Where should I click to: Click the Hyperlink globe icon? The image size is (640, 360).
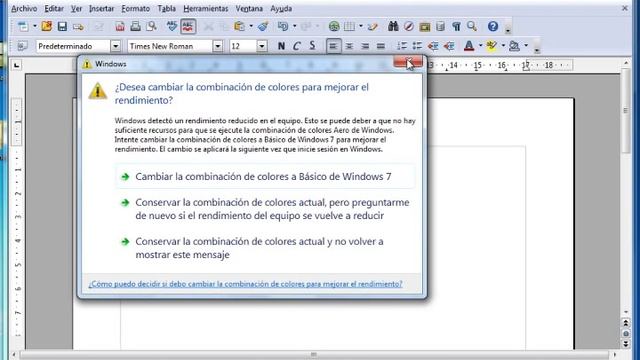(334, 27)
